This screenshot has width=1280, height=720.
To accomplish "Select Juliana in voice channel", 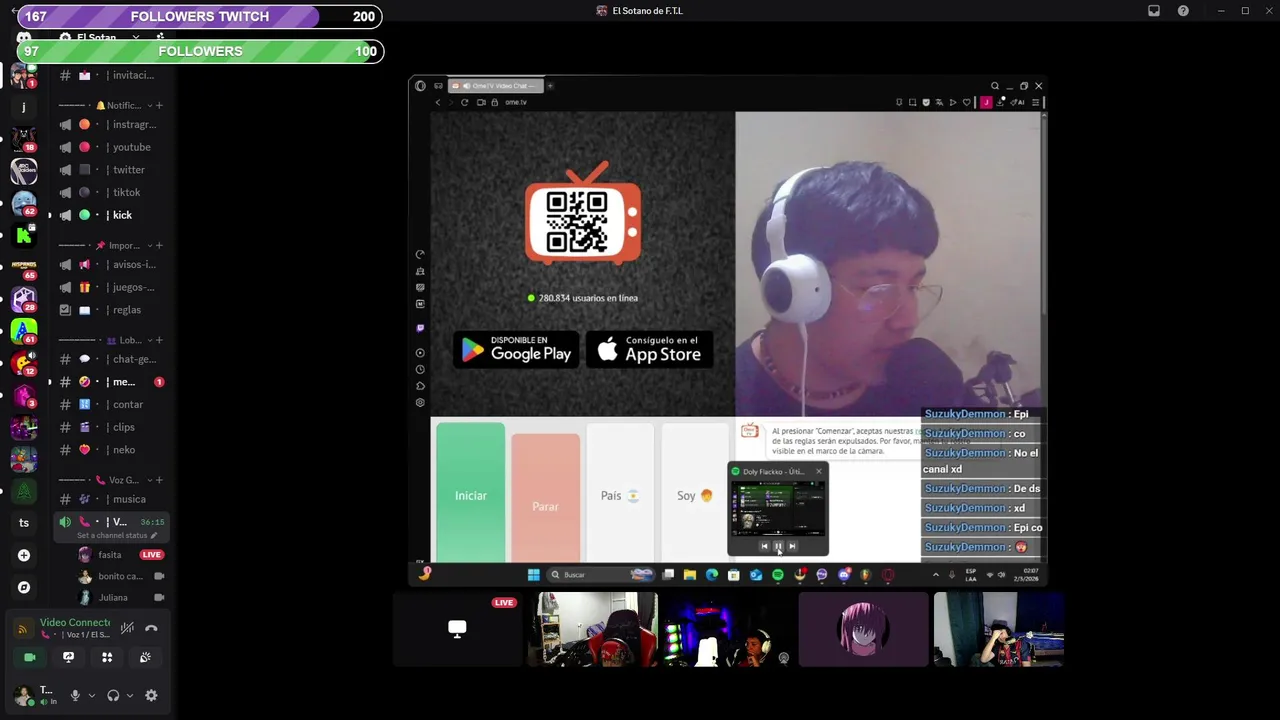I will click(120, 598).
